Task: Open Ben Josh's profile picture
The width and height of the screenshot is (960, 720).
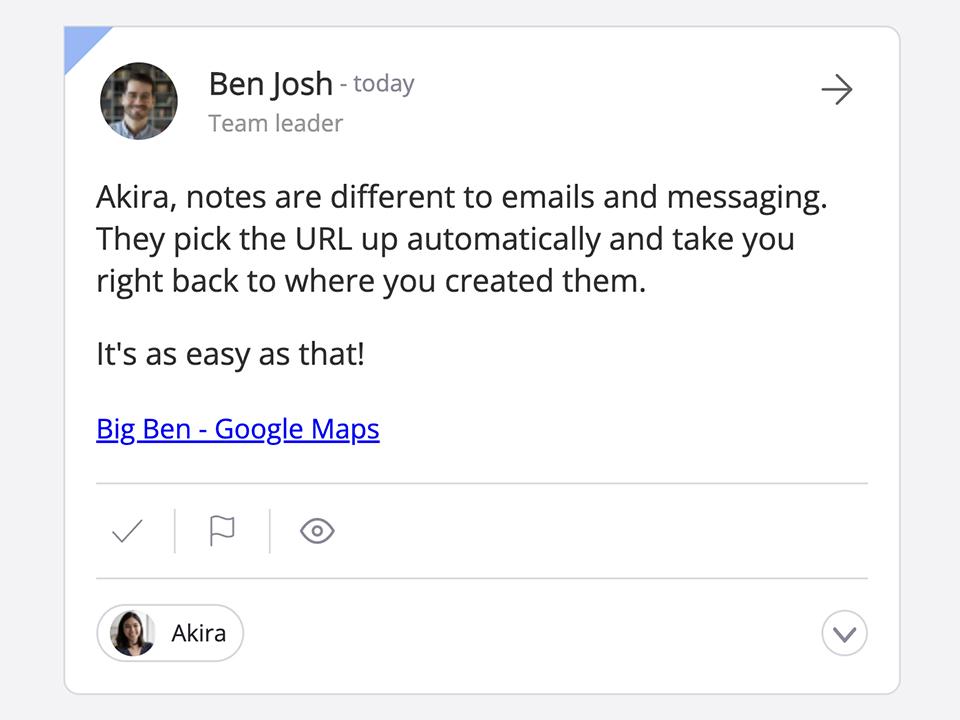Action: click(x=139, y=101)
